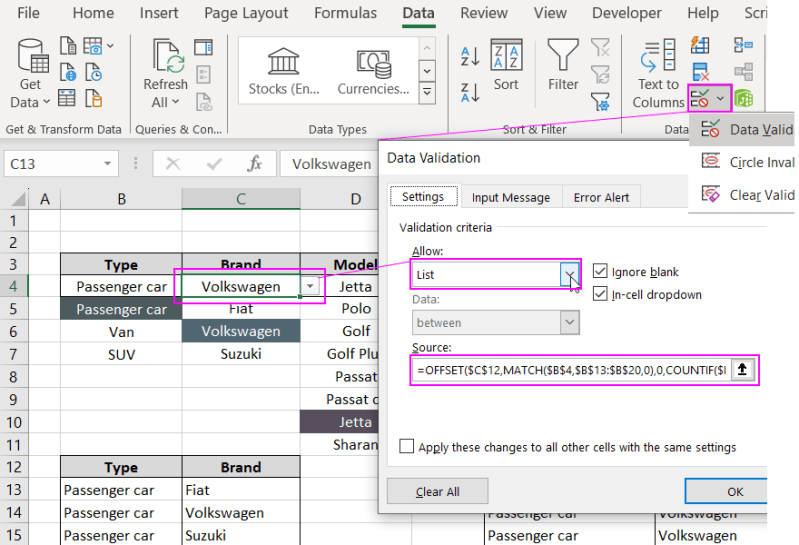Sort A to Z ascending
Screen dimensions: 799x545
click(x=470, y=57)
